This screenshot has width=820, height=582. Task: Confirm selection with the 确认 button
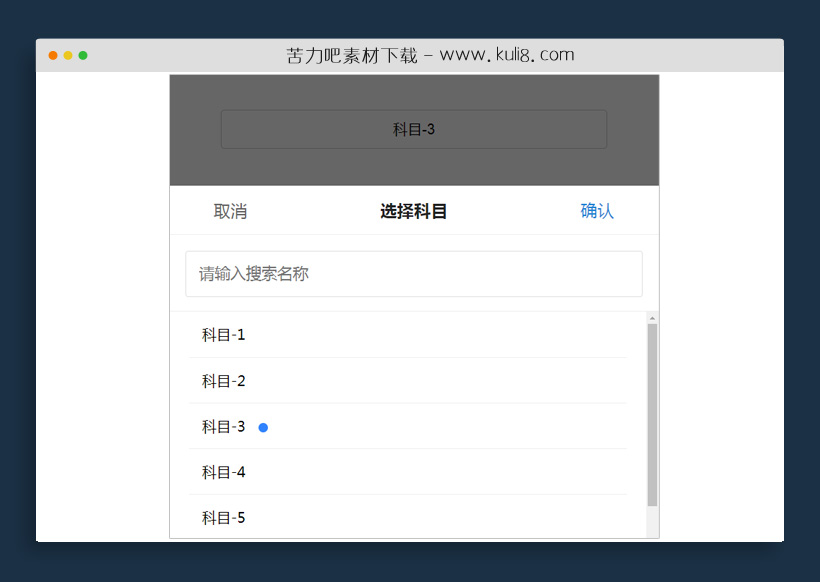click(x=597, y=211)
